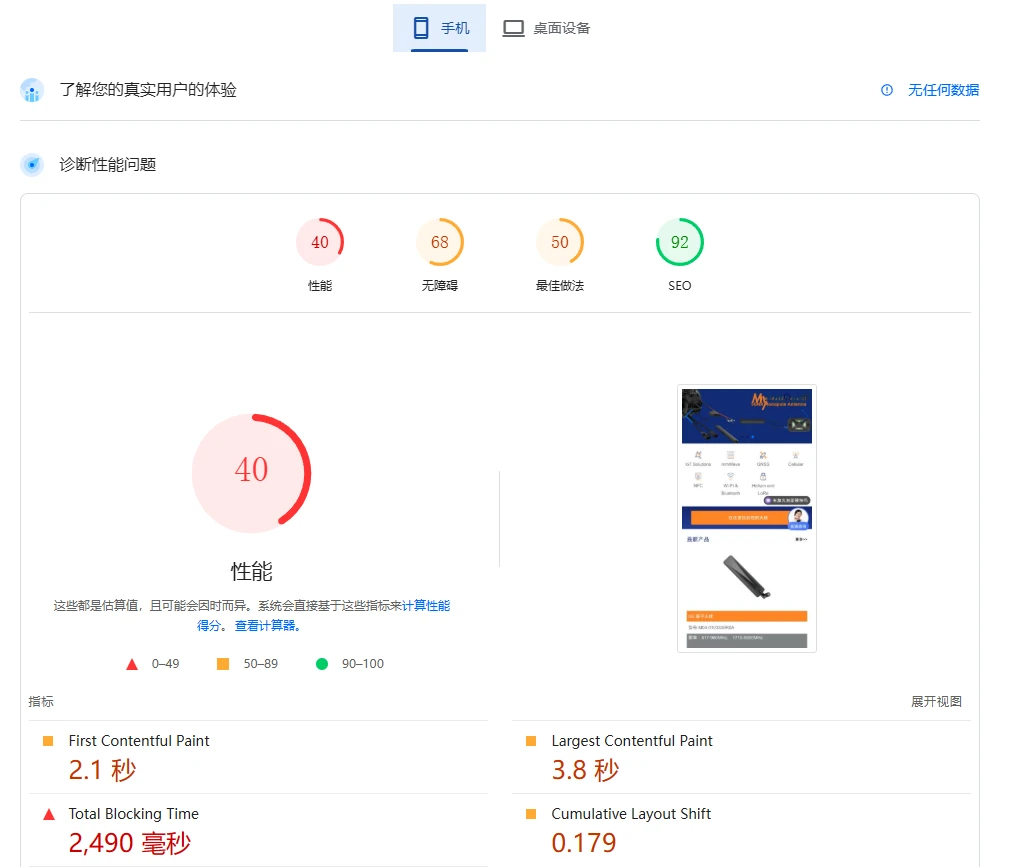Open the 查看计算器 link
The height and width of the screenshot is (867, 1015).
(266, 626)
